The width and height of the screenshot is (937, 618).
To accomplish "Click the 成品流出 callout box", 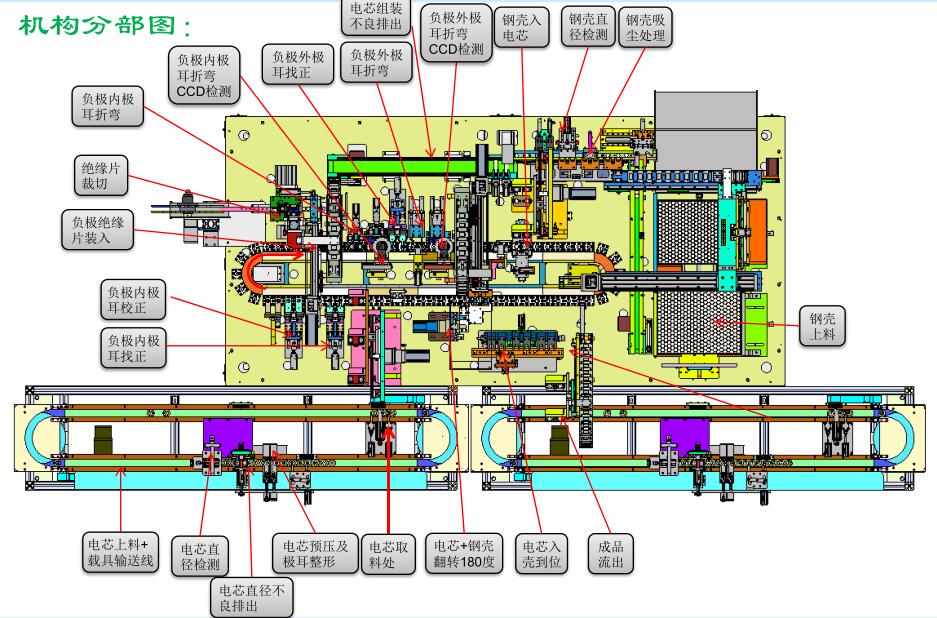I will (x=611, y=554).
